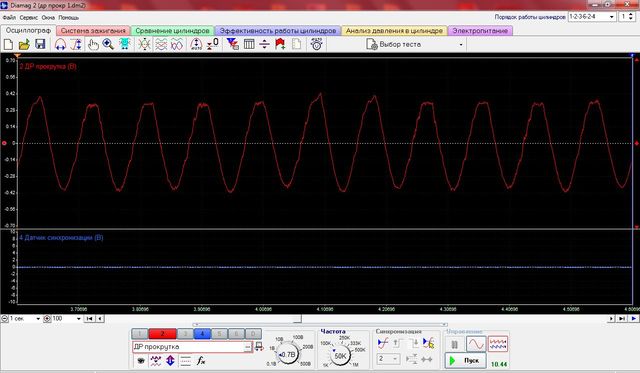
Task: Click the ДР прокрутка channel name field
Action: [x=192, y=346]
